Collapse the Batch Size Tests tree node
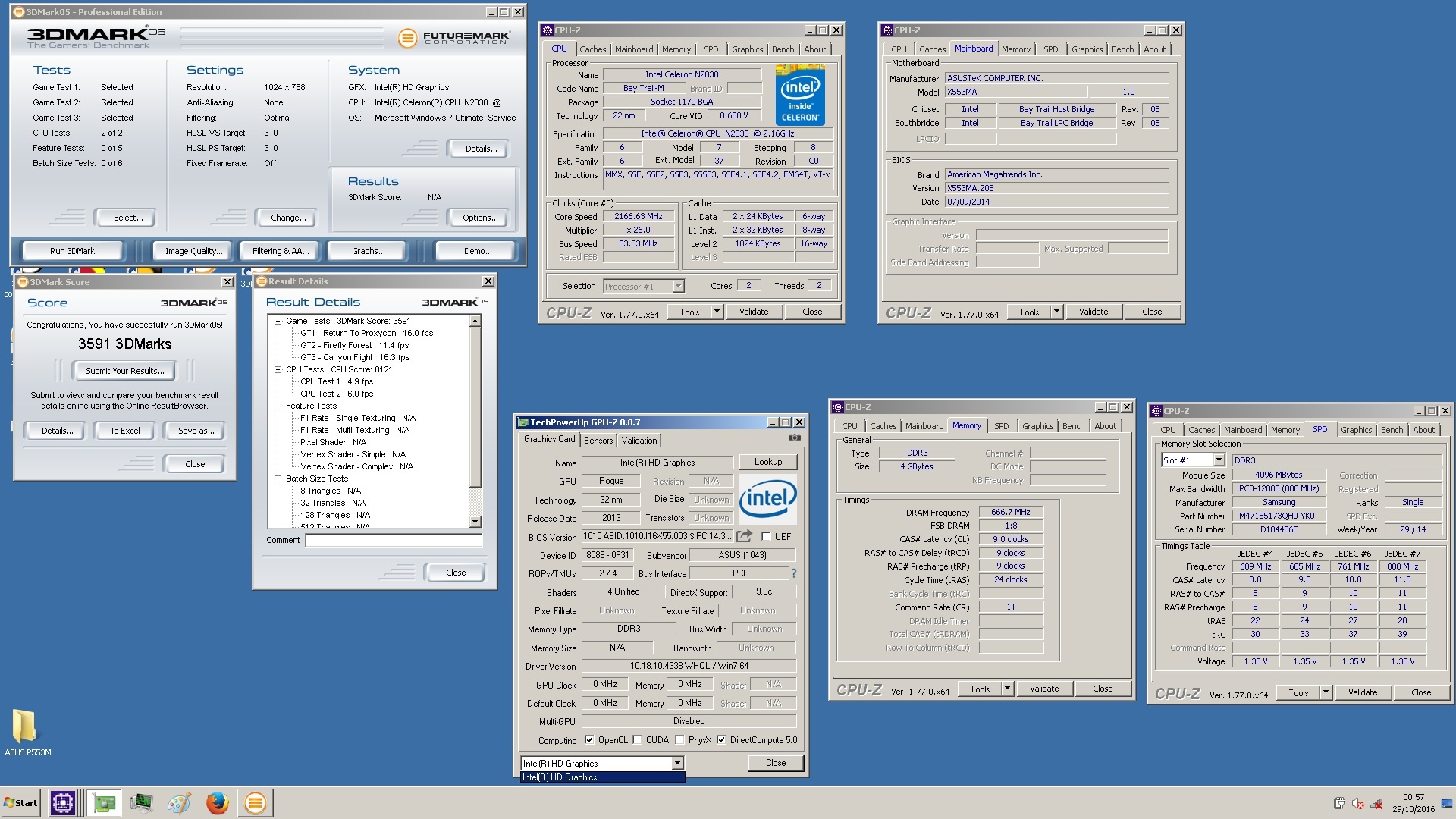The width and height of the screenshot is (1456, 819). [278, 479]
